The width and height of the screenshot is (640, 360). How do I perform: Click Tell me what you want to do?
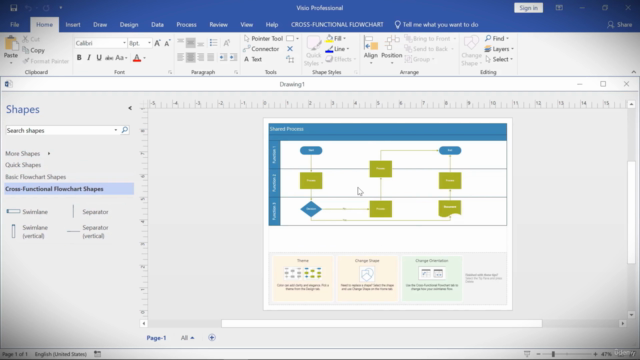pyautogui.click(x=436, y=24)
